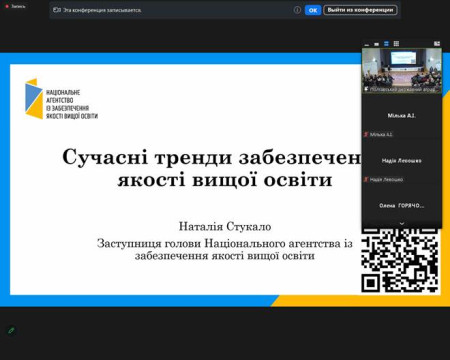Viewport: 450px width, 360px height.
Task: Select the 'Олена ГОРЯЧО...' participant tile
Action: pyautogui.click(x=402, y=206)
